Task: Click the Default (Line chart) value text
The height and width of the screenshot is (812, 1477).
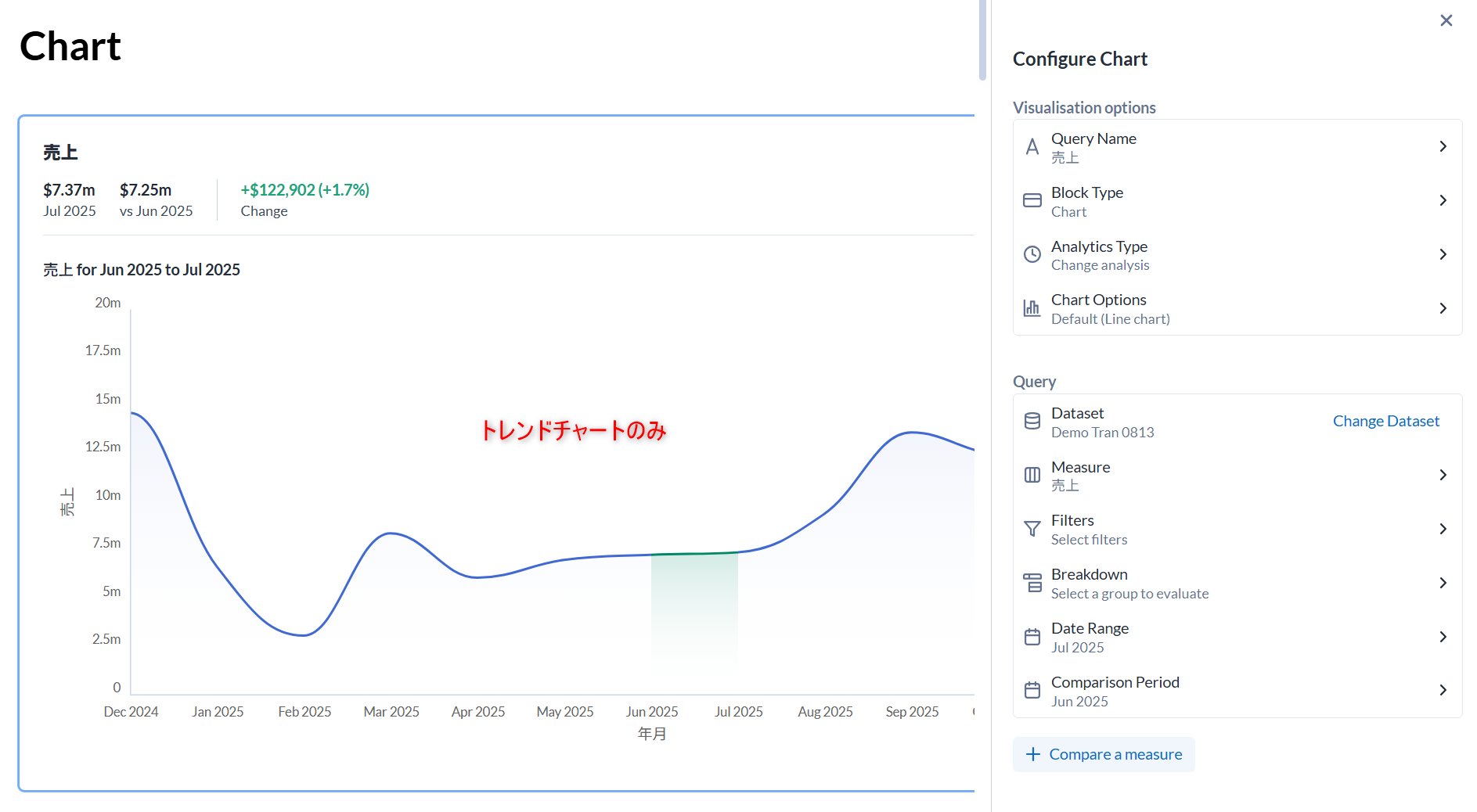Action: tap(1110, 319)
